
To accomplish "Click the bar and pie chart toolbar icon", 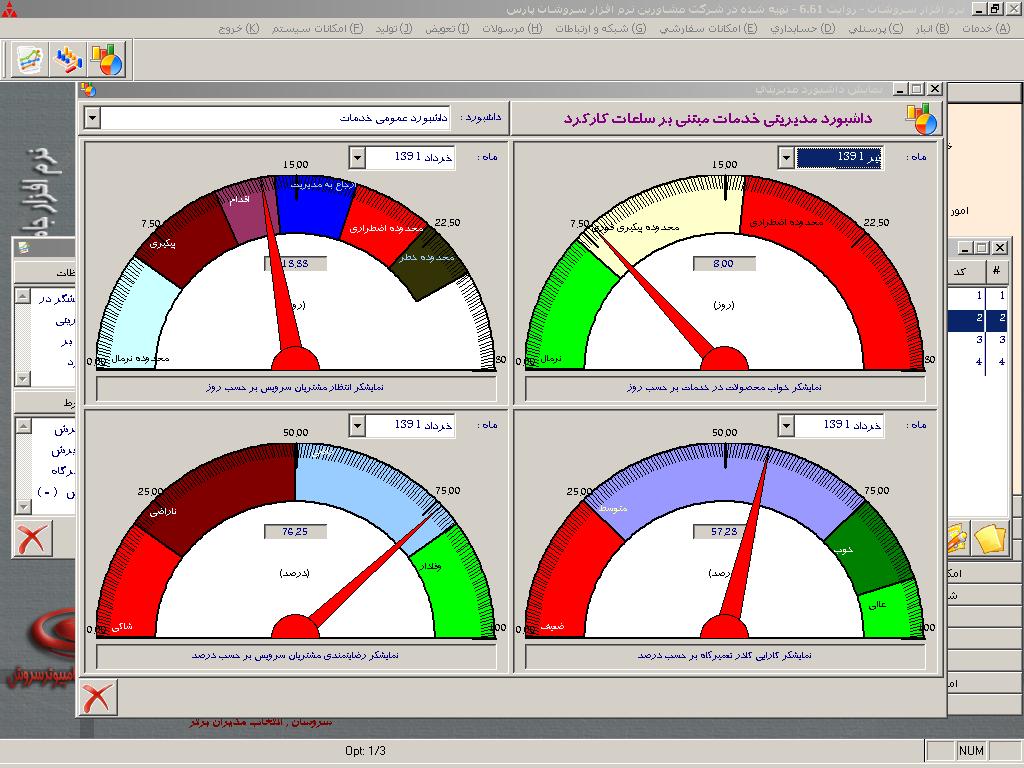I will click(x=107, y=60).
